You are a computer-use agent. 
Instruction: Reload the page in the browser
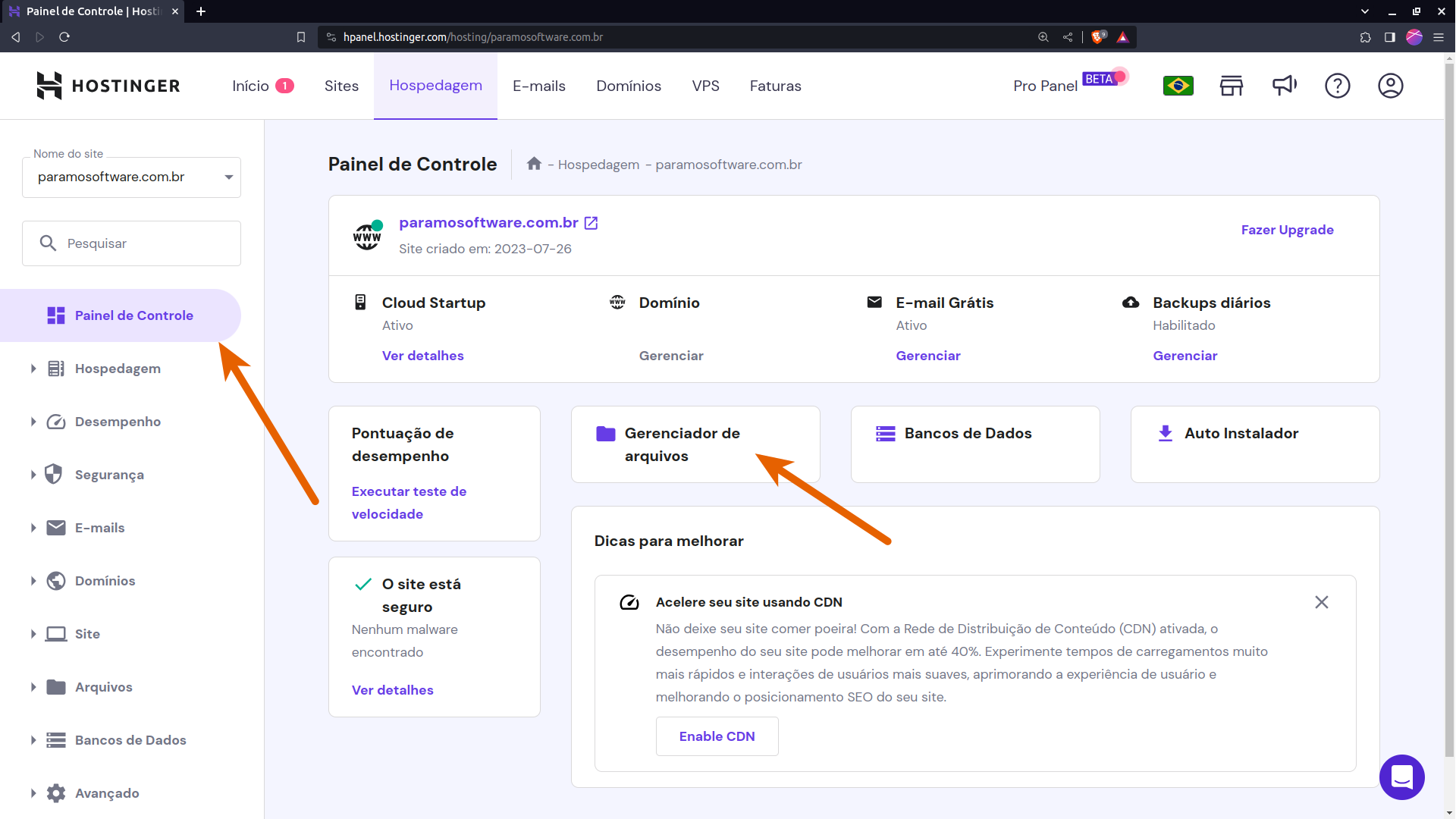64,36
